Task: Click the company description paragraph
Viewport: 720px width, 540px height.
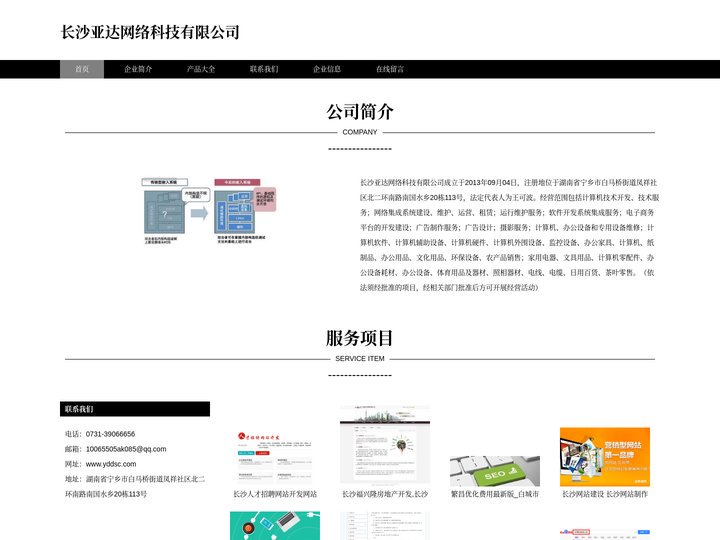Action: (509, 235)
